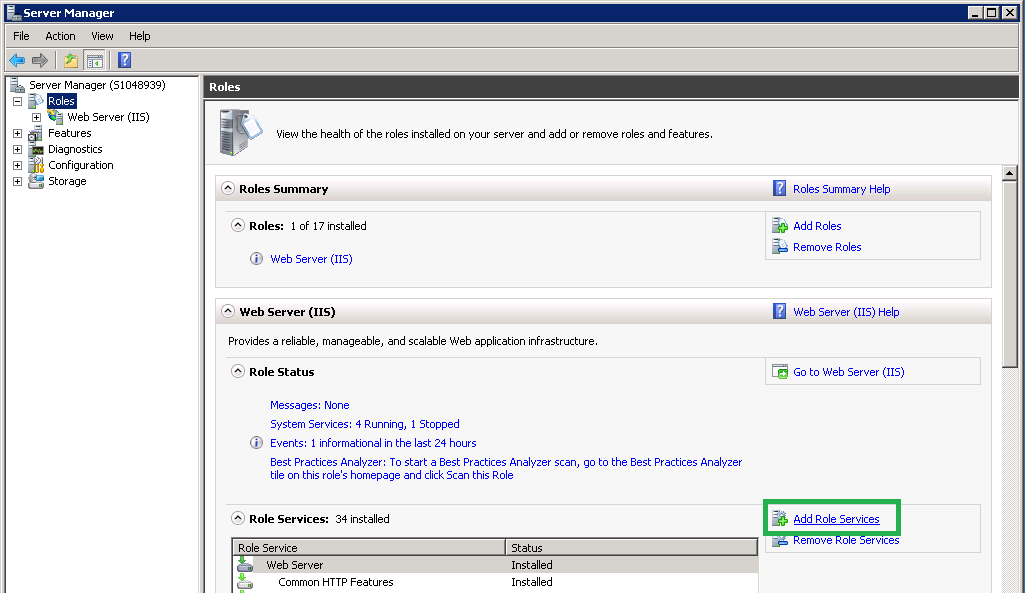Click the Diagnostics node icon
Viewport: 1025px width, 593px height.
tap(36, 149)
